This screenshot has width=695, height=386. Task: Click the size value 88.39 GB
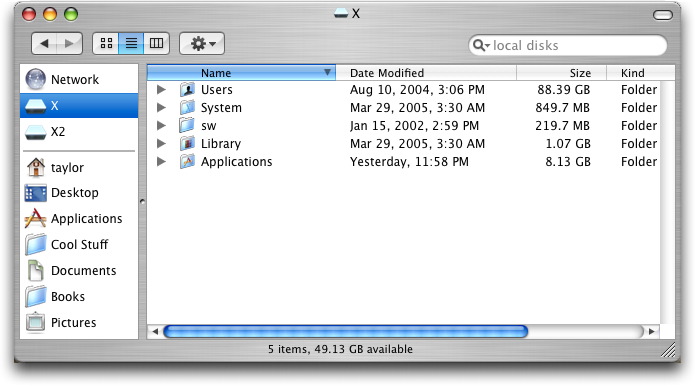(563, 90)
